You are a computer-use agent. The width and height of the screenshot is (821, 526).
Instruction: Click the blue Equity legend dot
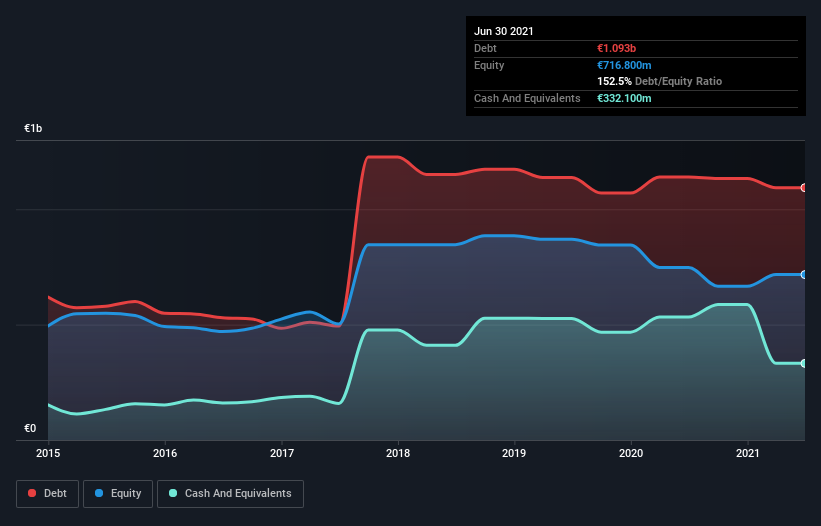pyautogui.click(x=99, y=493)
